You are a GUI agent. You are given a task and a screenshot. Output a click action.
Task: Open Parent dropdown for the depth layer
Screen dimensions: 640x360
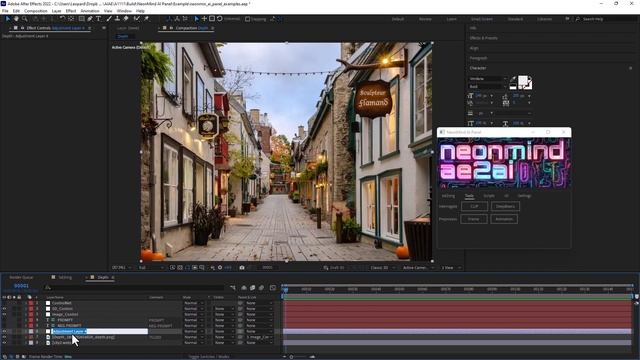pos(259,337)
